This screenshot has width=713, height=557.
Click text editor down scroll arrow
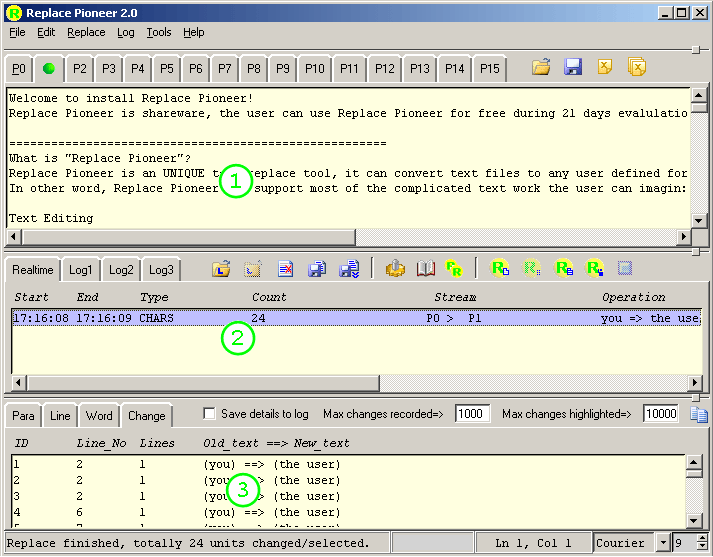pyautogui.click(x=698, y=221)
